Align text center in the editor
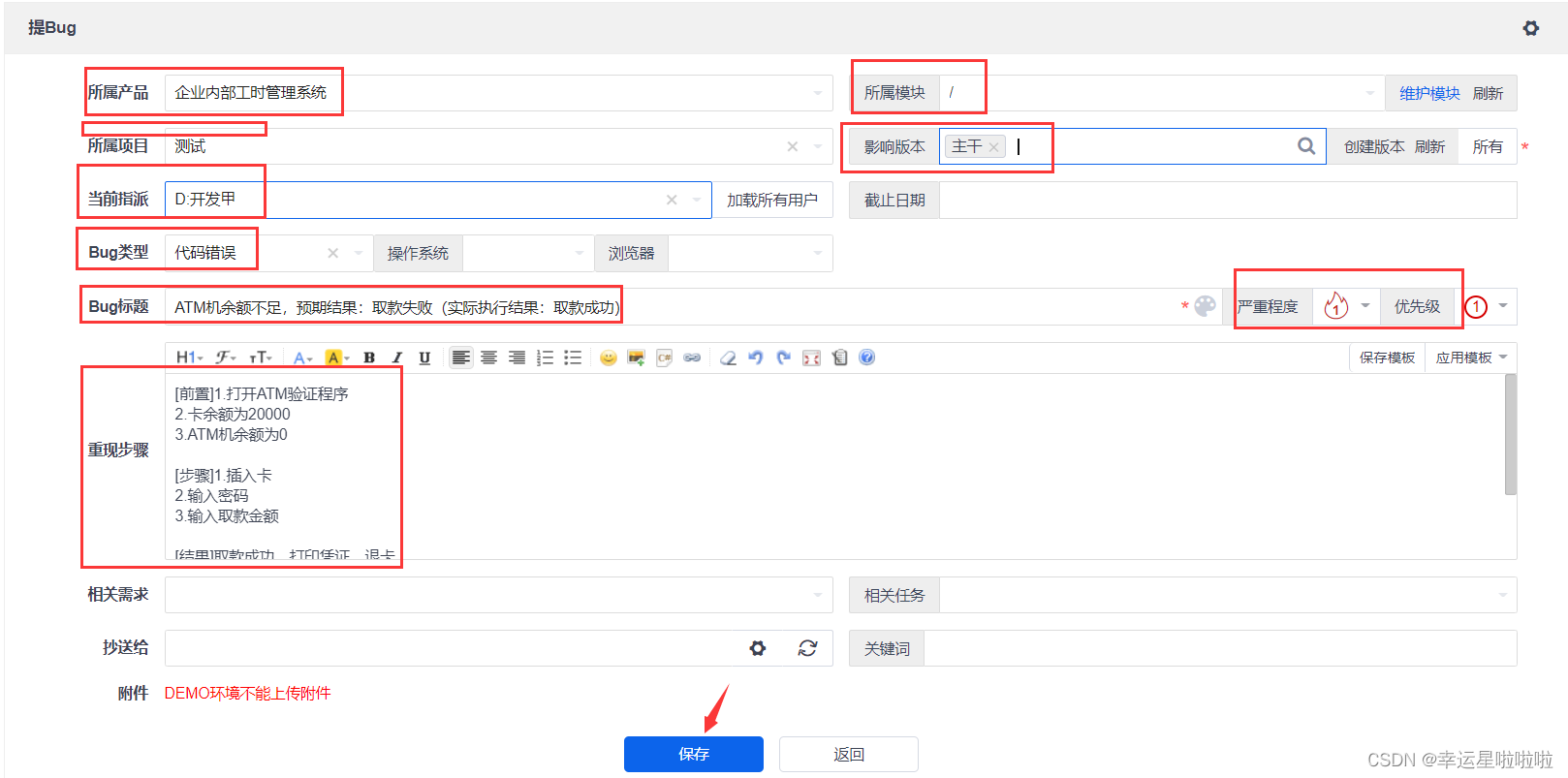 click(x=489, y=358)
